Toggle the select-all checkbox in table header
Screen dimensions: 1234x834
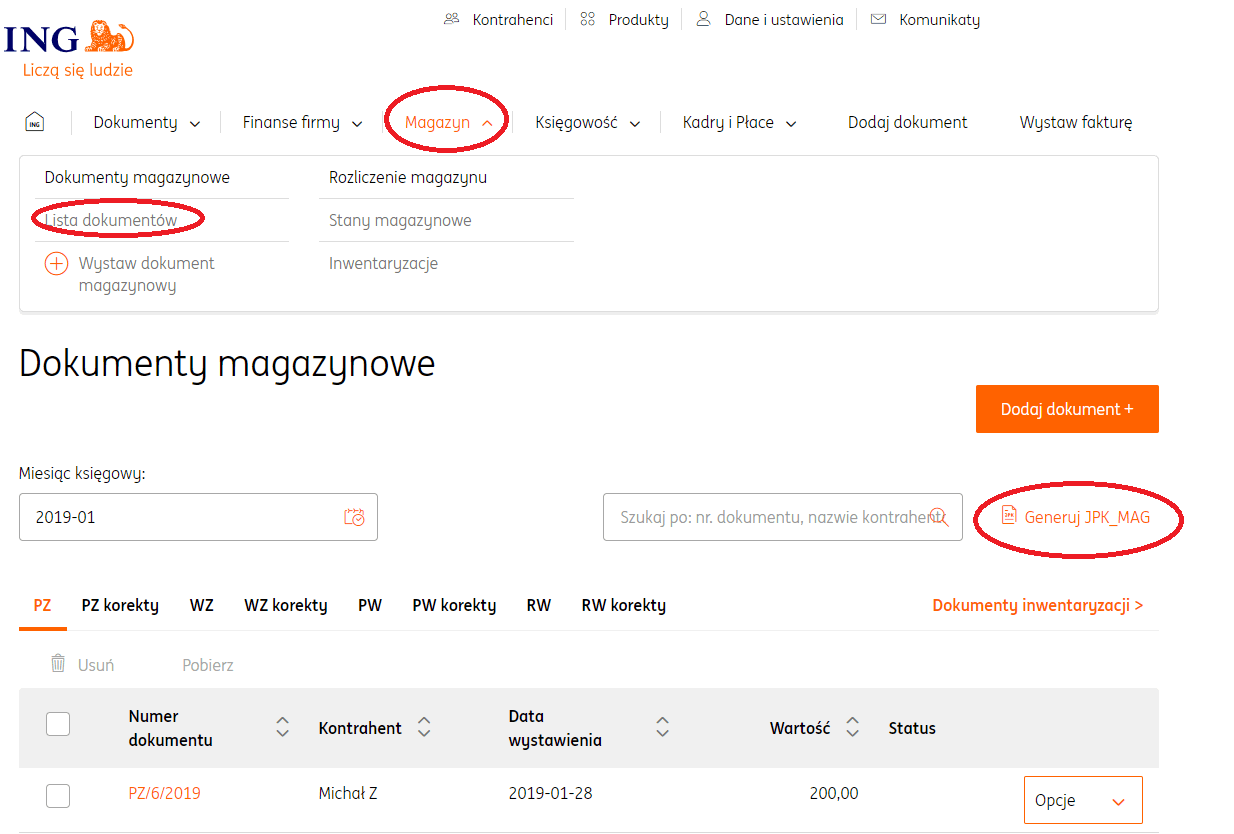(58, 724)
